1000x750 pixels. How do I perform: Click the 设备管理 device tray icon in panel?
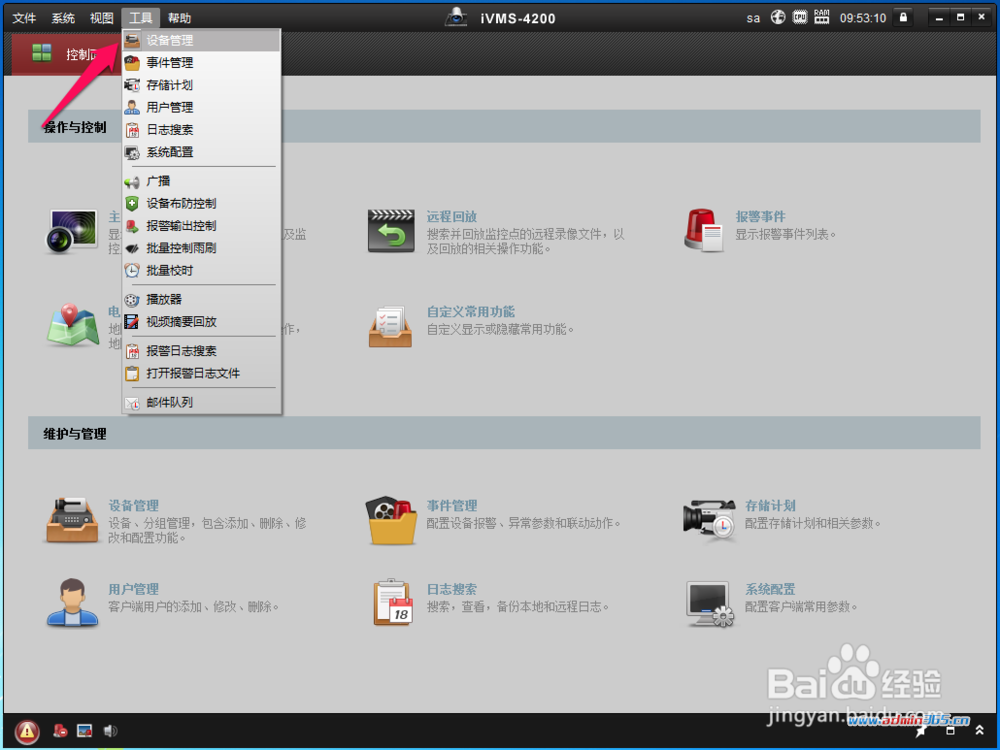(x=72, y=520)
